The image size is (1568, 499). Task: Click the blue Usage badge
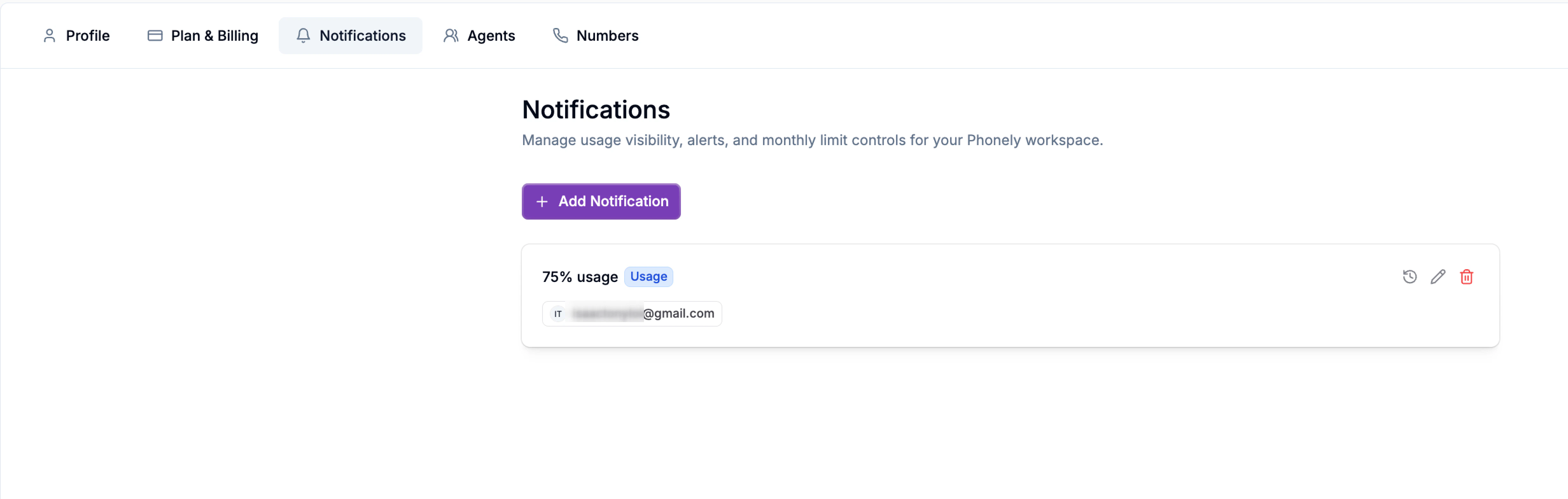click(x=648, y=276)
